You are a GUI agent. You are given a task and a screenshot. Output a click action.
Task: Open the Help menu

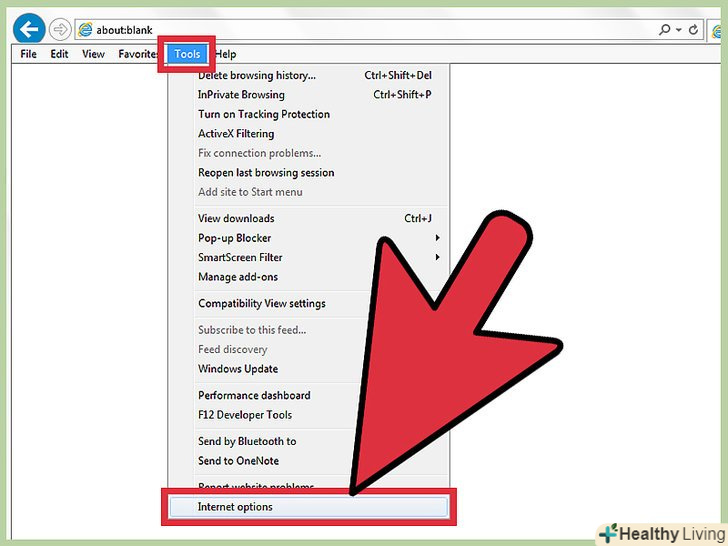[226, 54]
